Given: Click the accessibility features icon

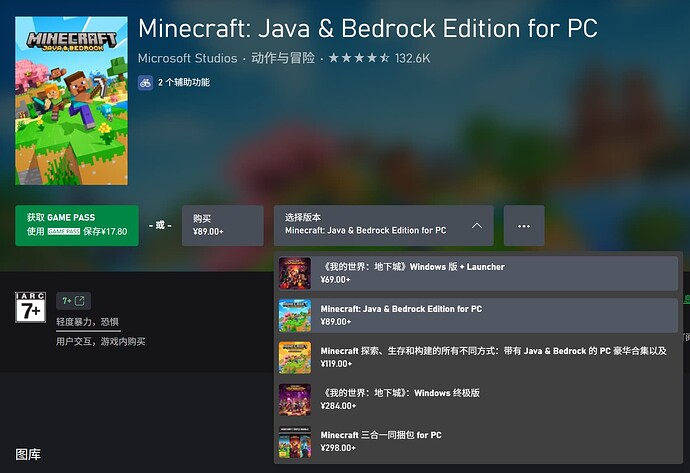Looking at the screenshot, I should point(145,82).
